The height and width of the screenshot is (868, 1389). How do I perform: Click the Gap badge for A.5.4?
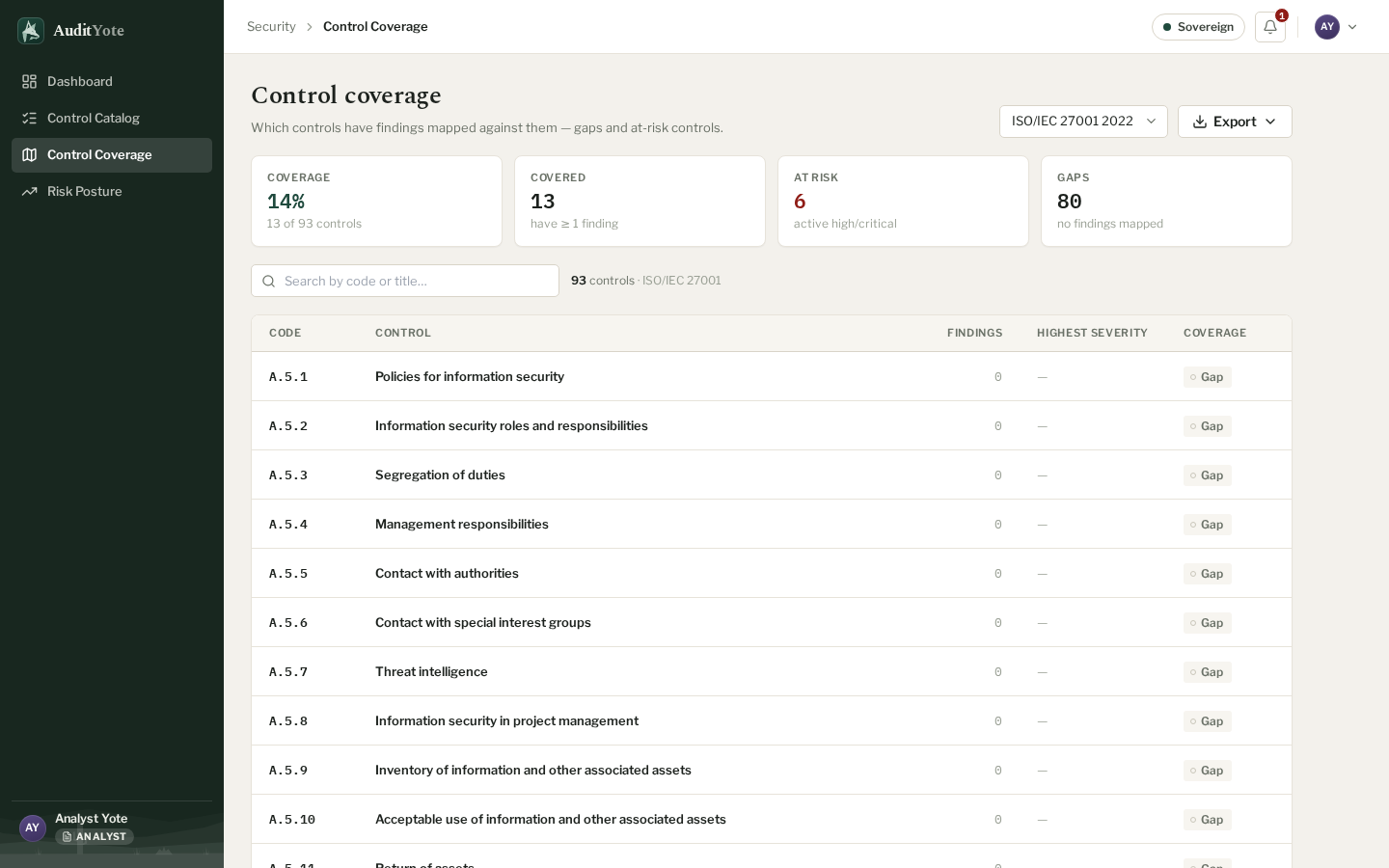tap(1208, 525)
